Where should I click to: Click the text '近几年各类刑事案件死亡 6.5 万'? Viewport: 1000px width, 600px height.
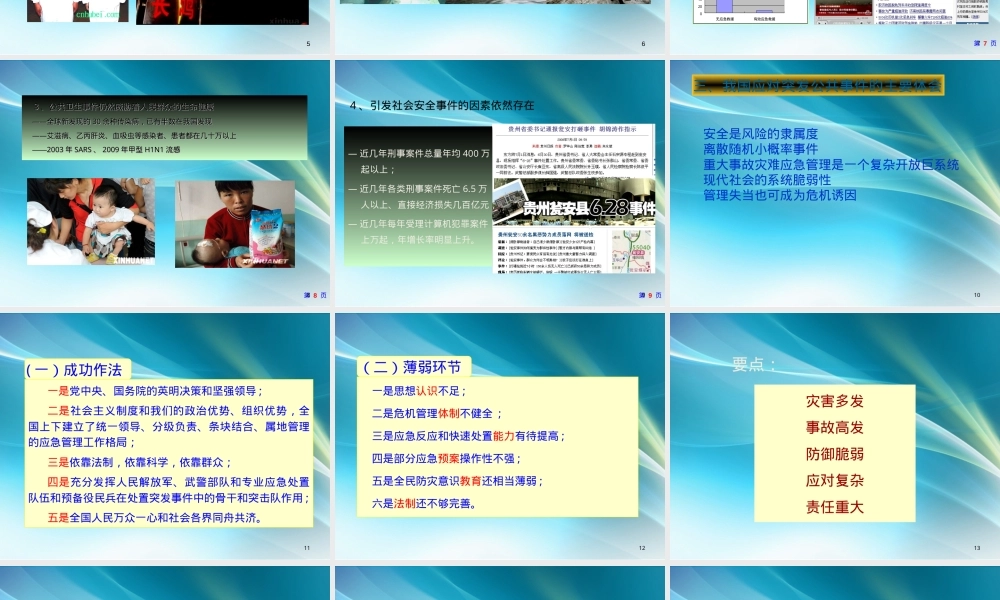(x=423, y=189)
